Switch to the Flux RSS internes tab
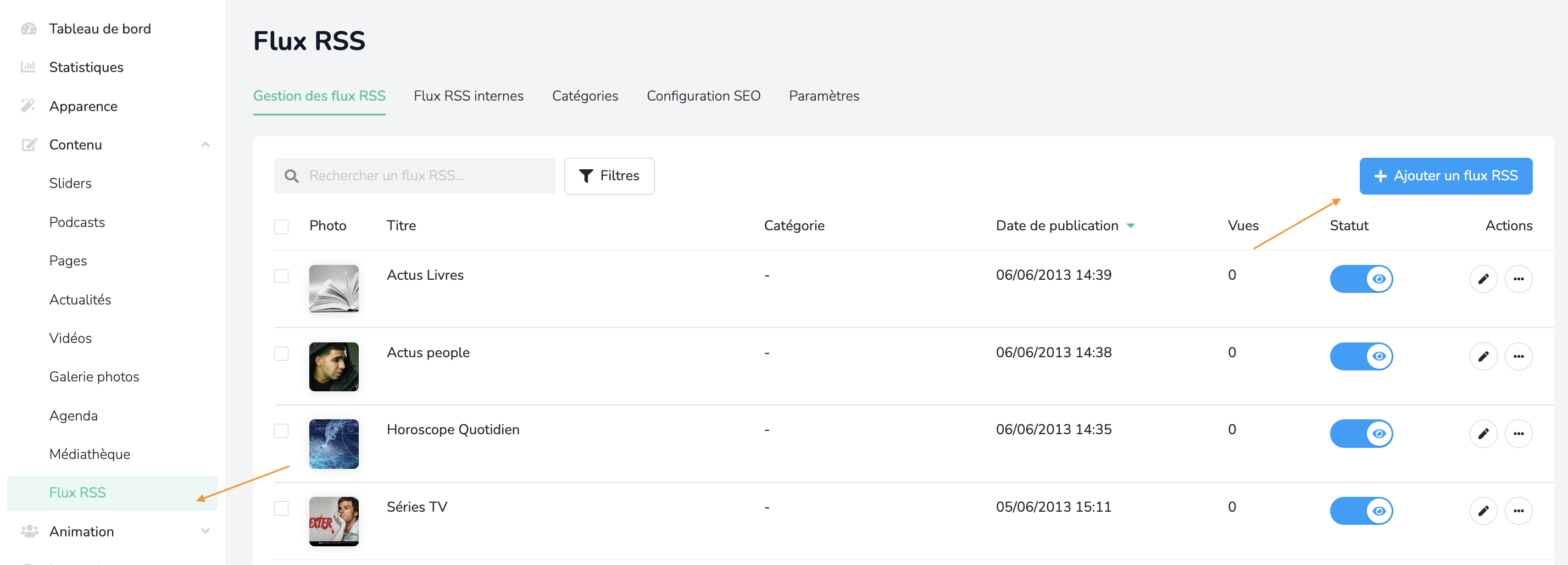 click(x=468, y=96)
